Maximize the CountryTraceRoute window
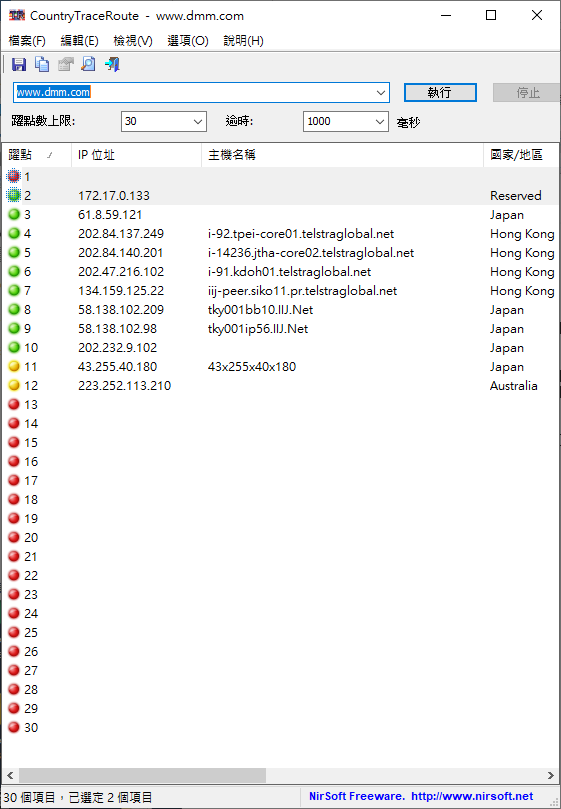The height and width of the screenshot is (809, 561). click(491, 15)
